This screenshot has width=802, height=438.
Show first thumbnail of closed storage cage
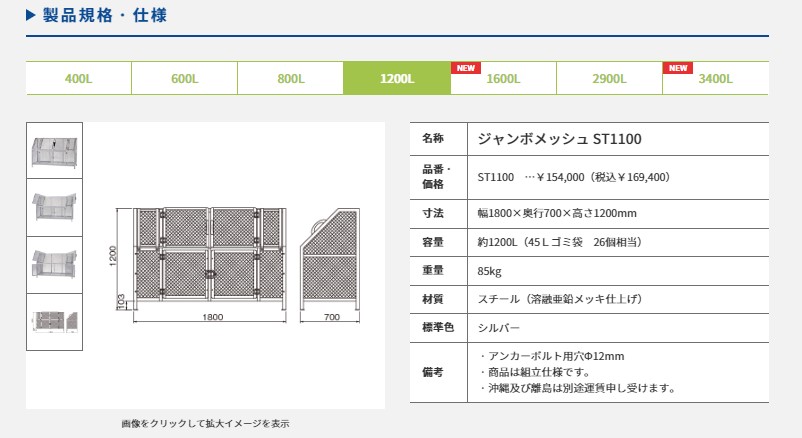coord(54,150)
